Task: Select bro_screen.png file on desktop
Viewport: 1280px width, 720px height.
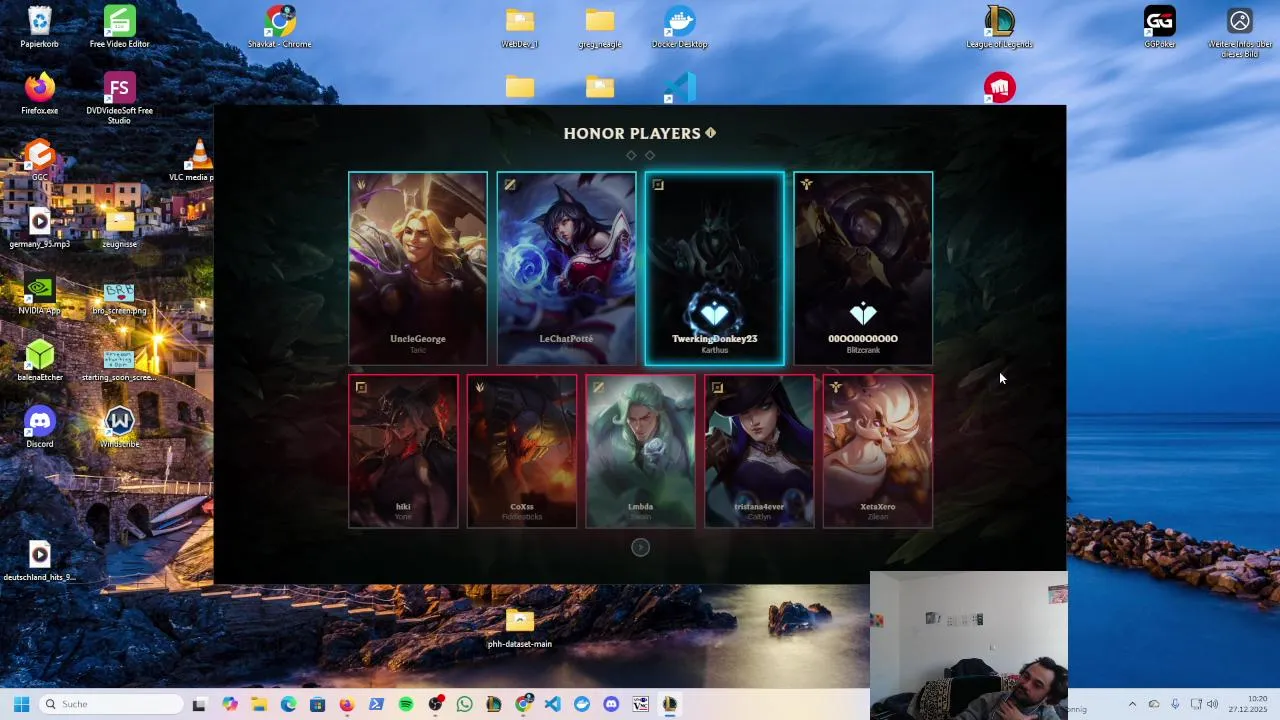Action: [119, 298]
